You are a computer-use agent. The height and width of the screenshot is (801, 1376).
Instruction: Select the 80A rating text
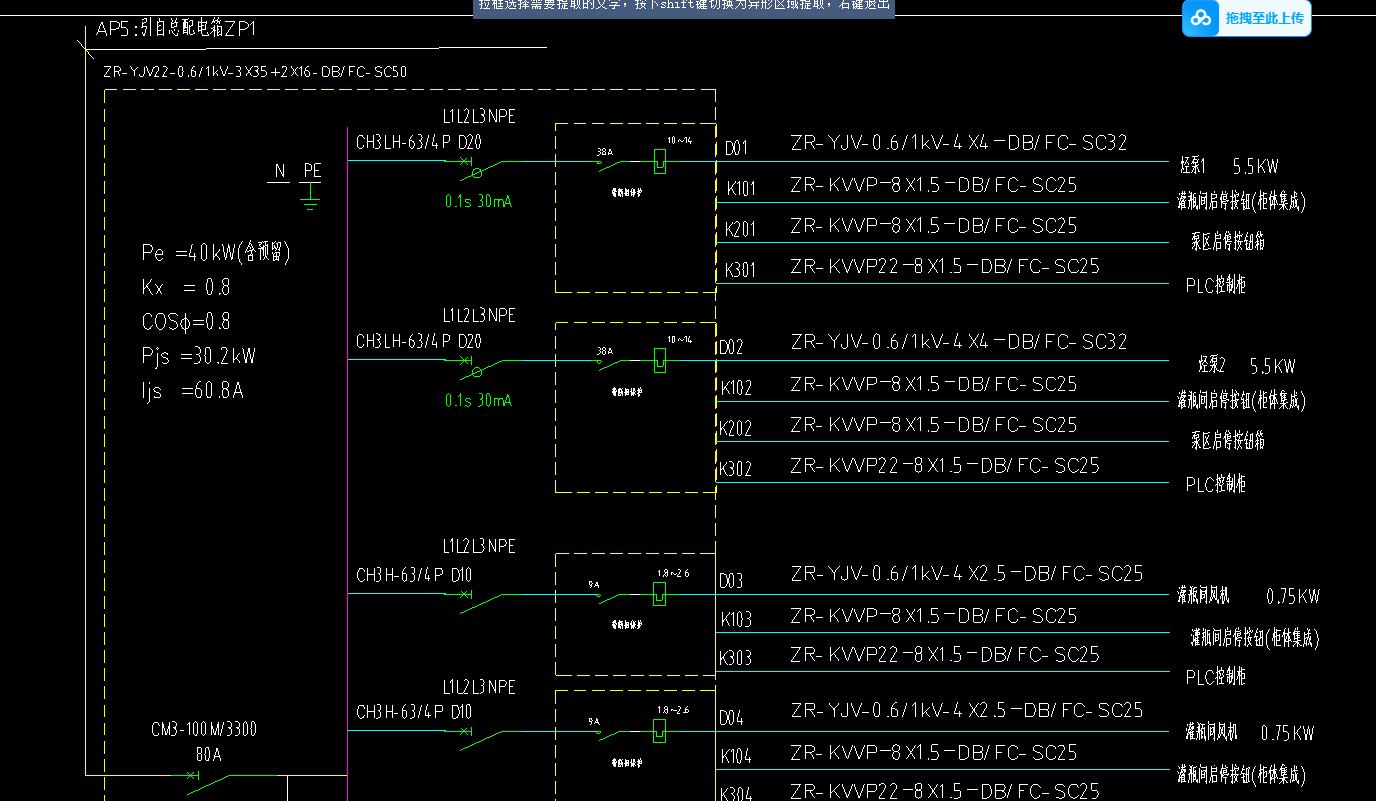pyautogui.click(x=208, y=755)
